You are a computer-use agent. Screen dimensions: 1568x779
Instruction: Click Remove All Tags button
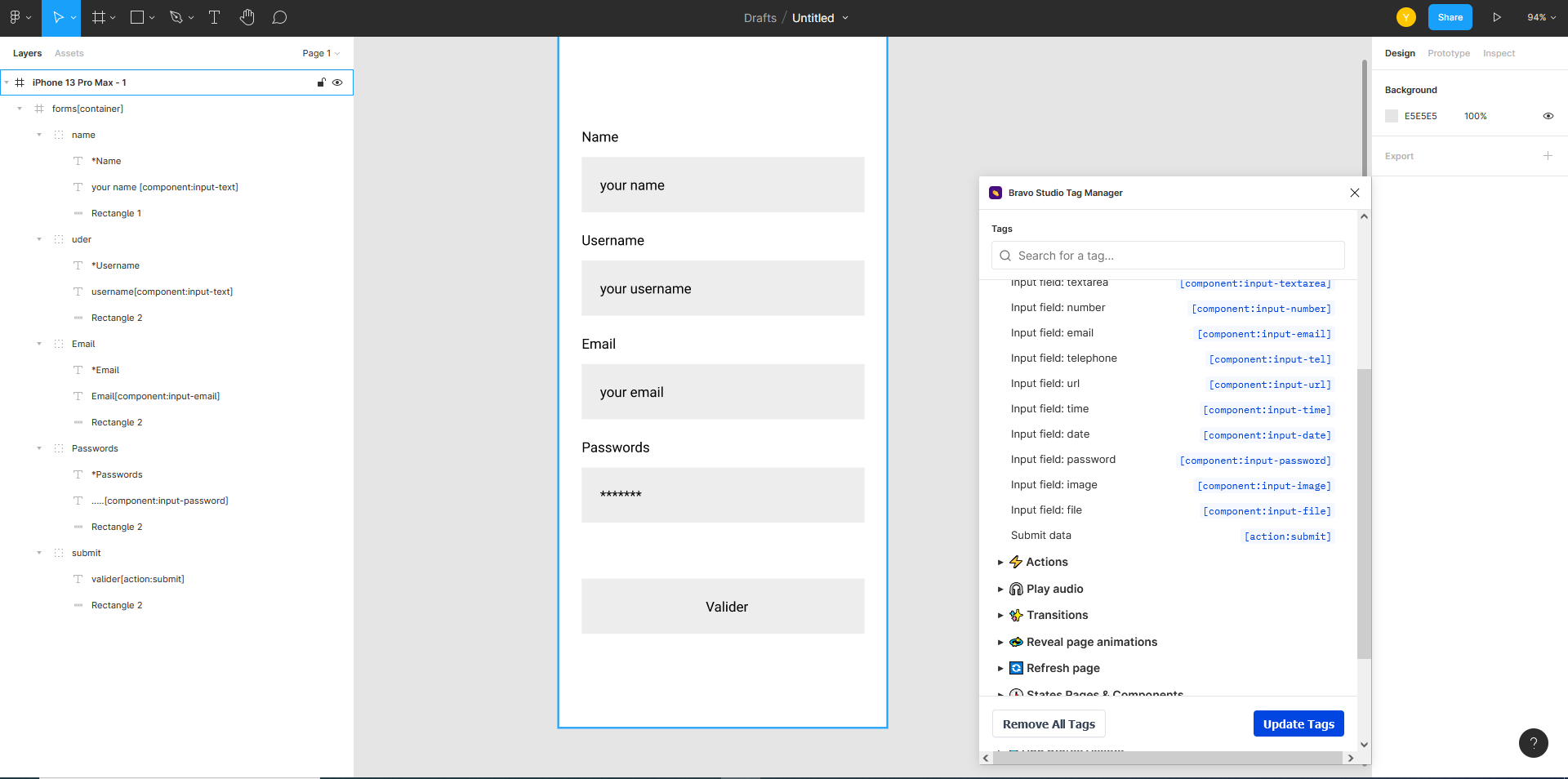1049,723
